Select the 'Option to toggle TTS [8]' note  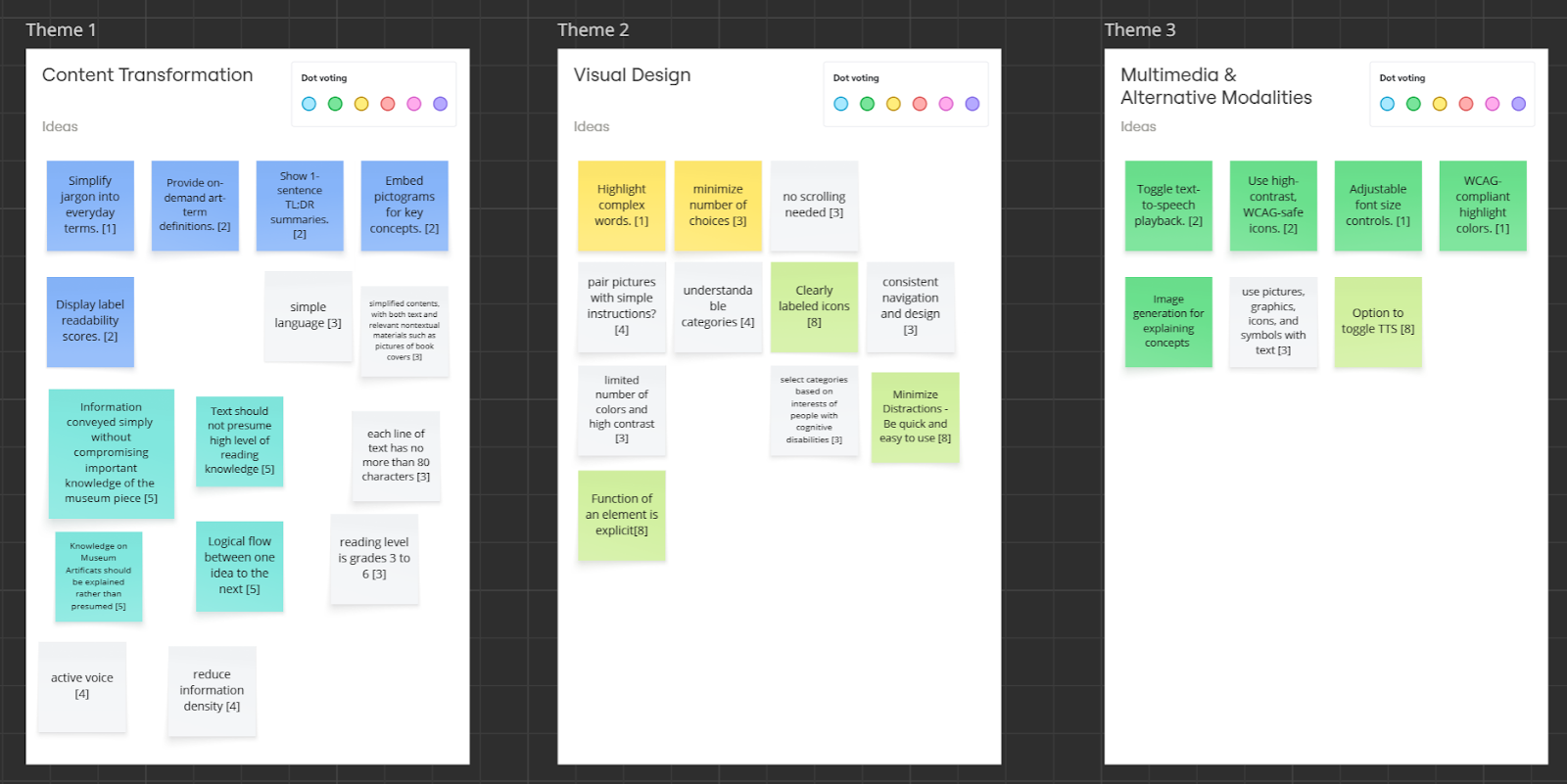[x=1378, y=322]
